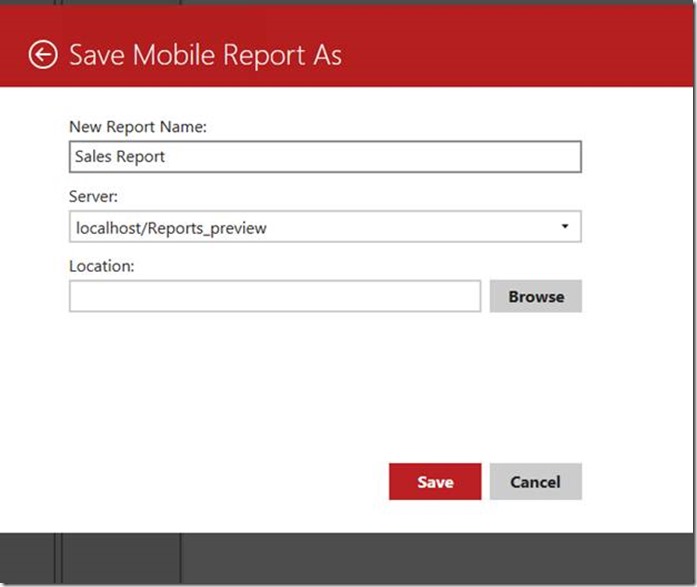Click the New Report Name text field
Screen dimensions: 697x587
pos(324,157)
